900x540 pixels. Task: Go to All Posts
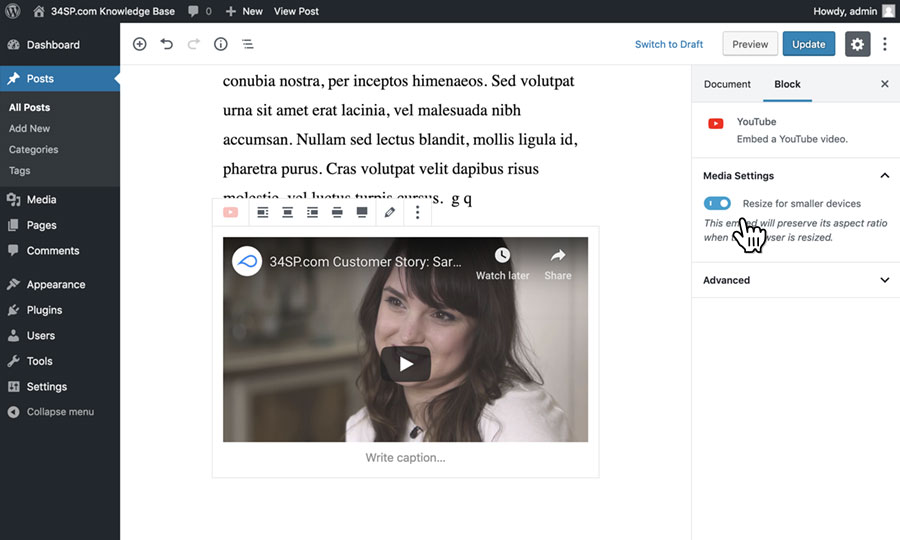(x=29, y=107)
